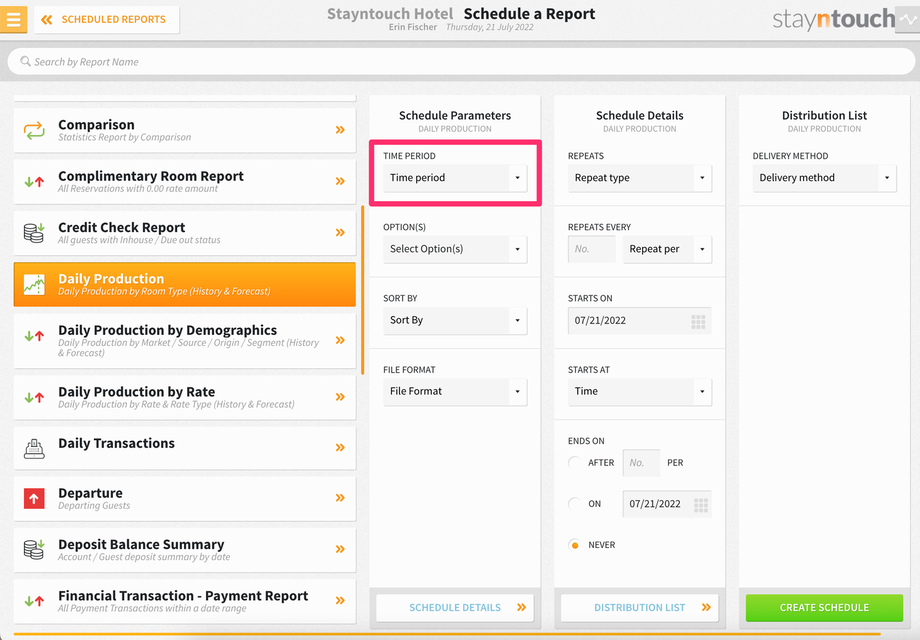Open Daily Production by Rate chevron
This screenshot has height=640, width=920.
click(340, 397)
